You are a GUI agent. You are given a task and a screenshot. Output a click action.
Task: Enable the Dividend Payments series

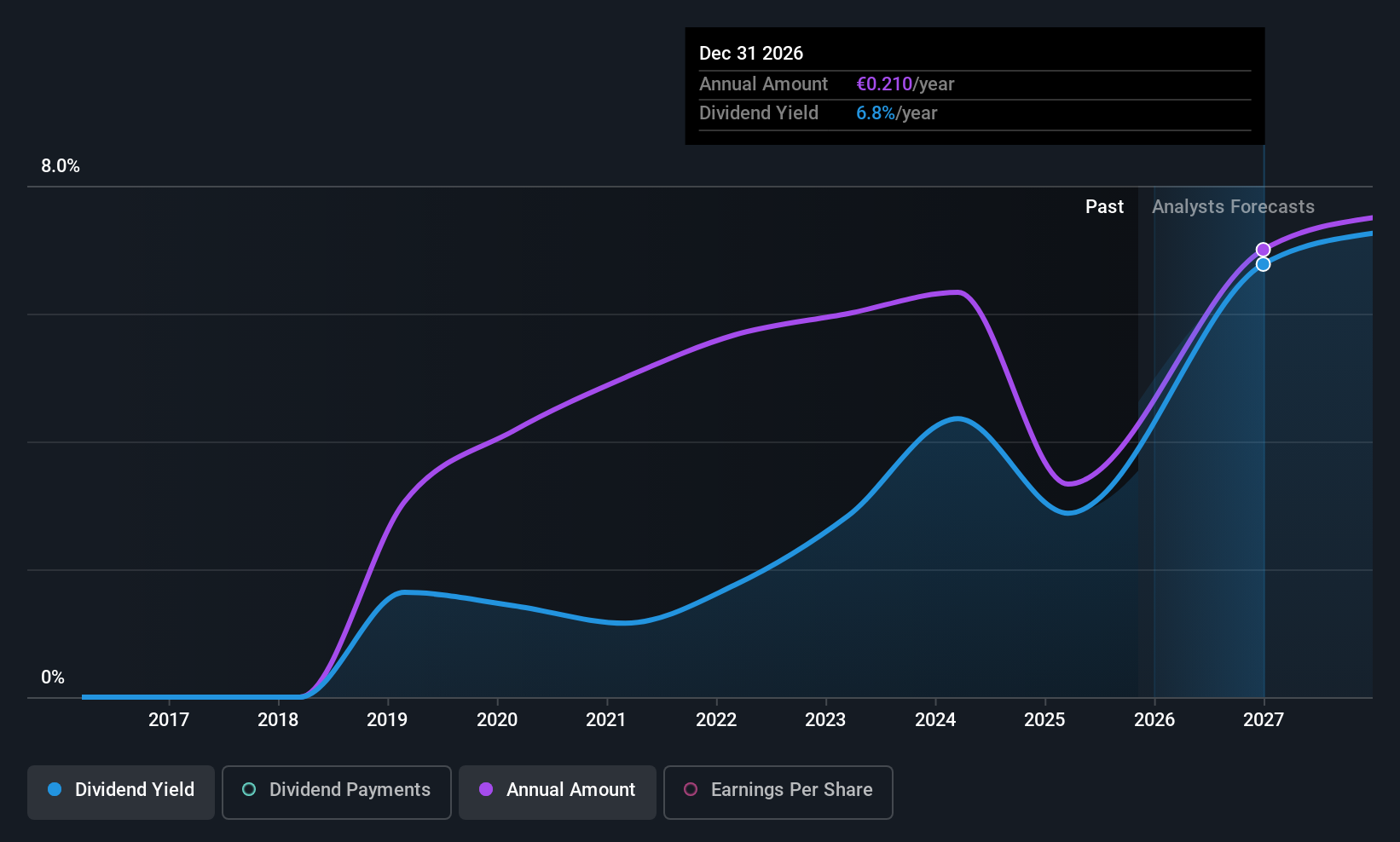point(337,791)
